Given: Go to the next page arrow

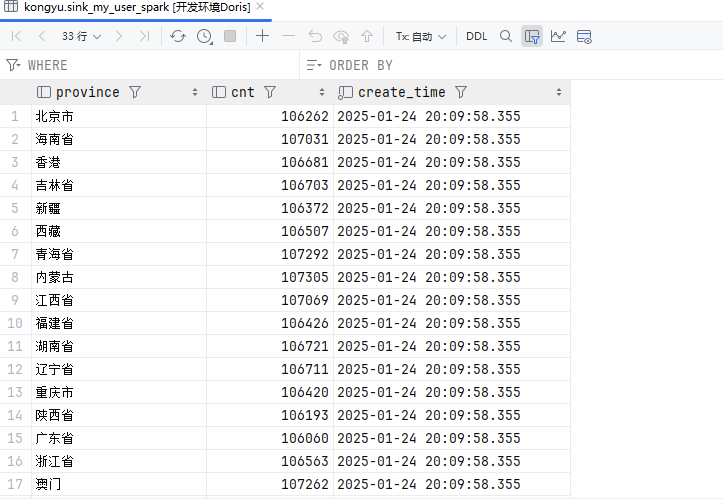Looking at the screenshot, I should pos(119,36).
